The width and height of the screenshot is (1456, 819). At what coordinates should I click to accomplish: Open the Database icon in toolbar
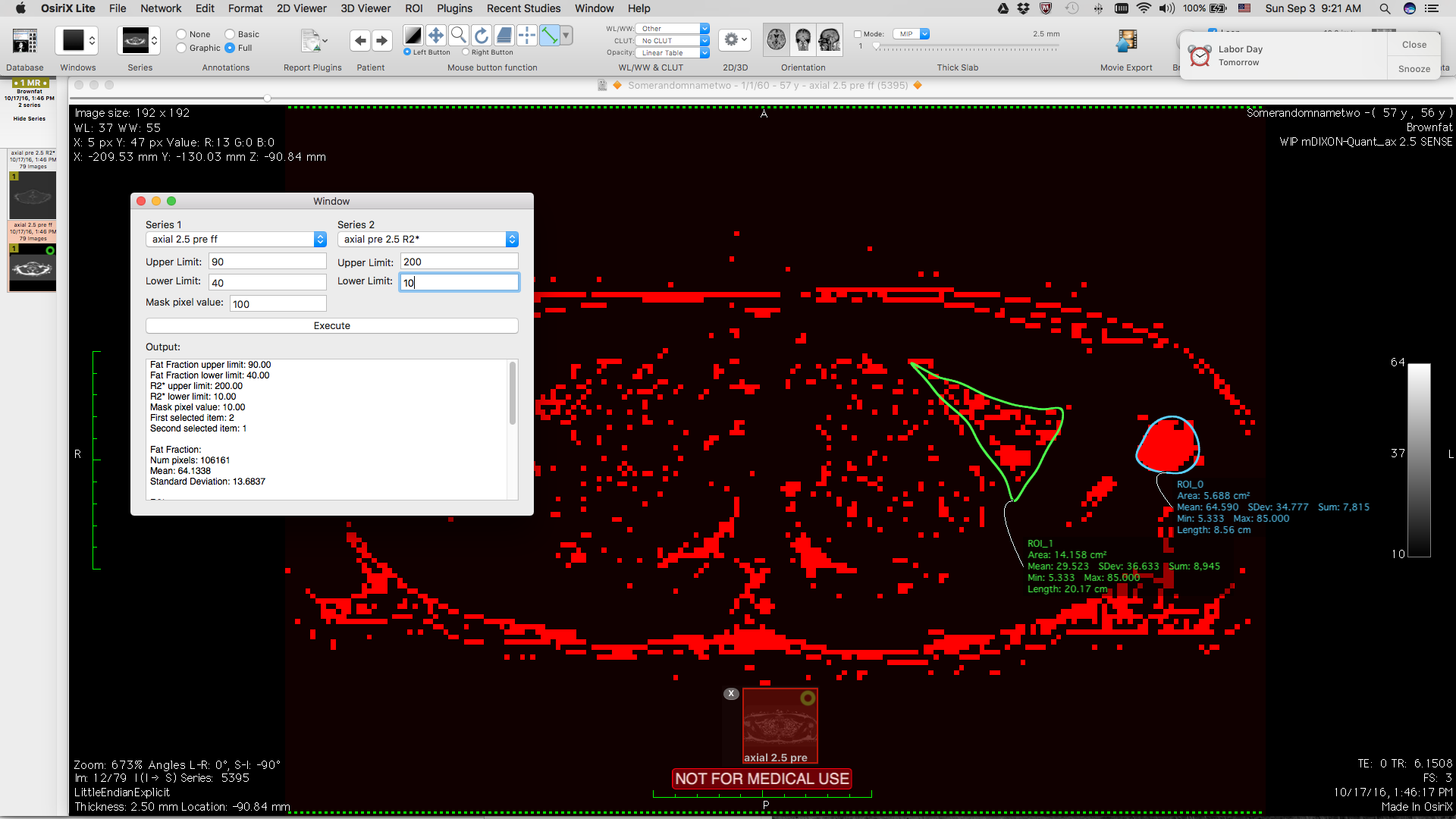coord(24,41)
